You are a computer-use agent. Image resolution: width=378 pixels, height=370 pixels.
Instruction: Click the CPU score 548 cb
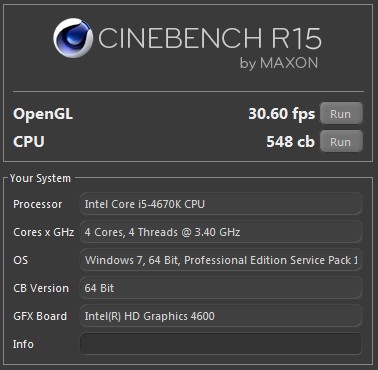[290, 142]
